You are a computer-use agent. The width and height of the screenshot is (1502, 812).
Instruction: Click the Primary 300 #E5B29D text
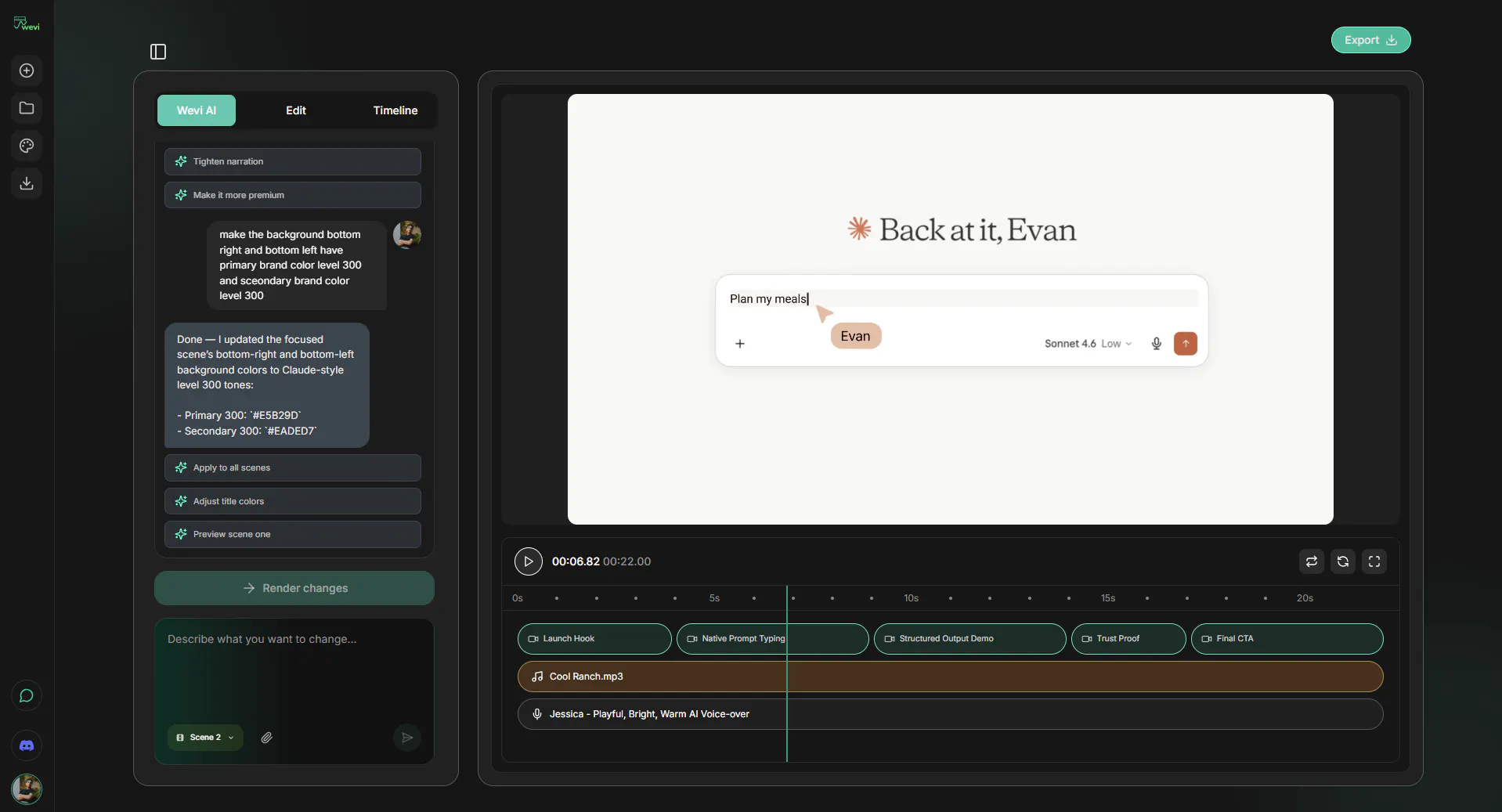click(x=239, y=416)
